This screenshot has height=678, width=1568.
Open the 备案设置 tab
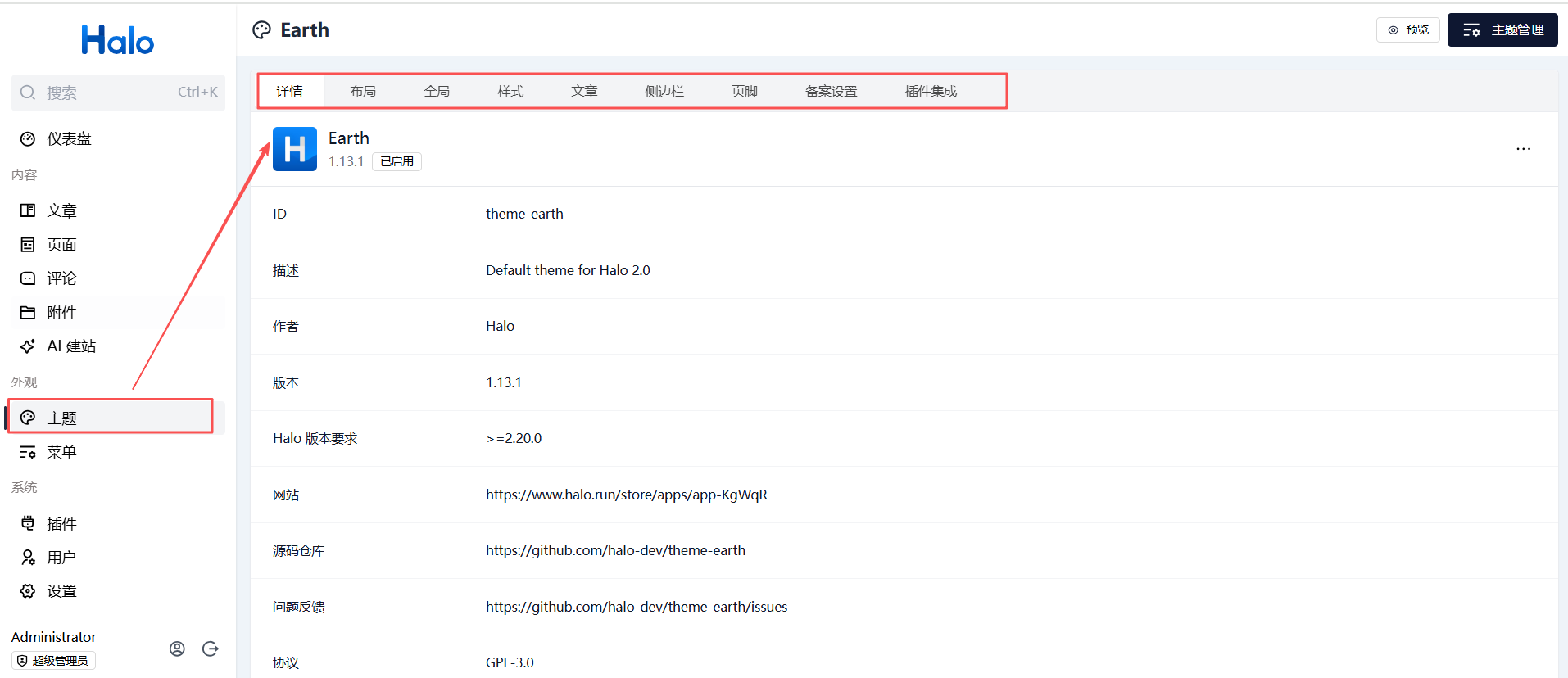[x=832, y=91]
